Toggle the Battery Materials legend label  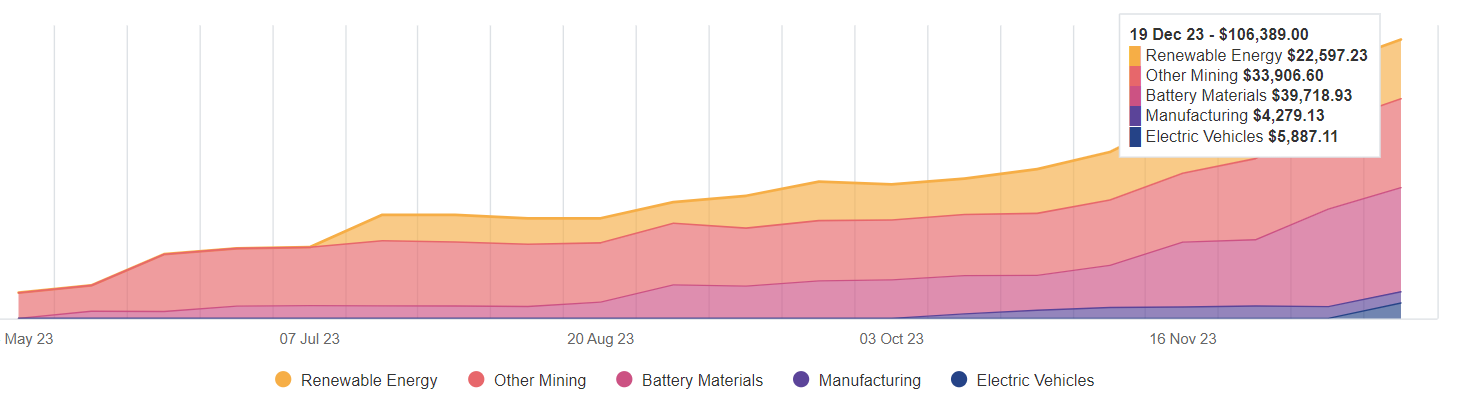pos(702,380)
